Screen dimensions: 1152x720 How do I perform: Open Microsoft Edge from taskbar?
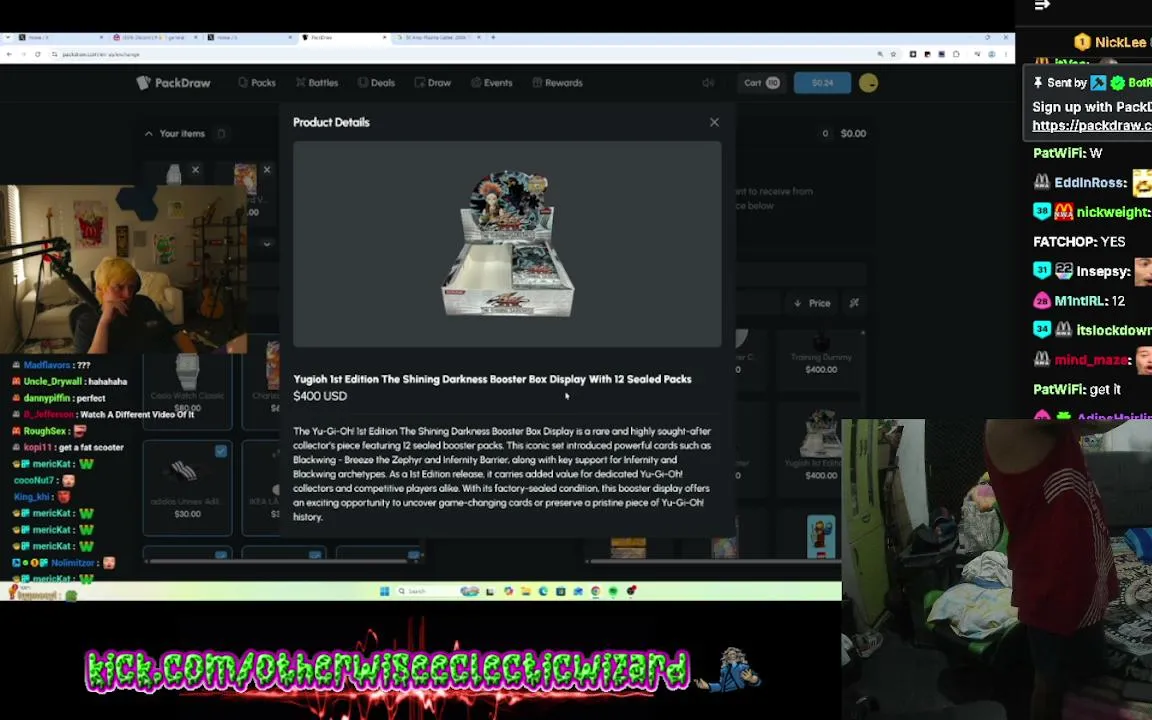coord(543,591)
